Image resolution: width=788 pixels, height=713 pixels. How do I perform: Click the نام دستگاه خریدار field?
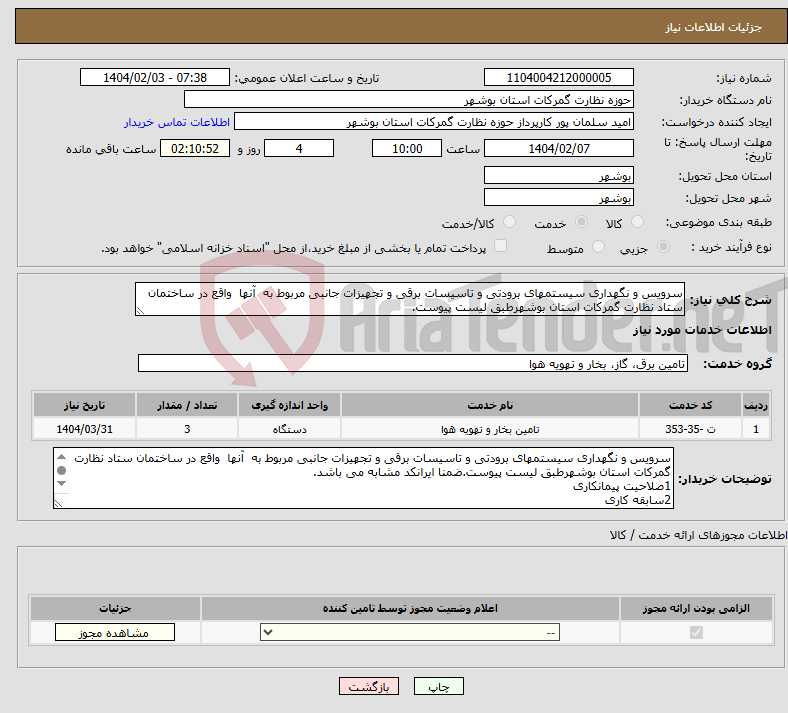[x=409, y=99]
